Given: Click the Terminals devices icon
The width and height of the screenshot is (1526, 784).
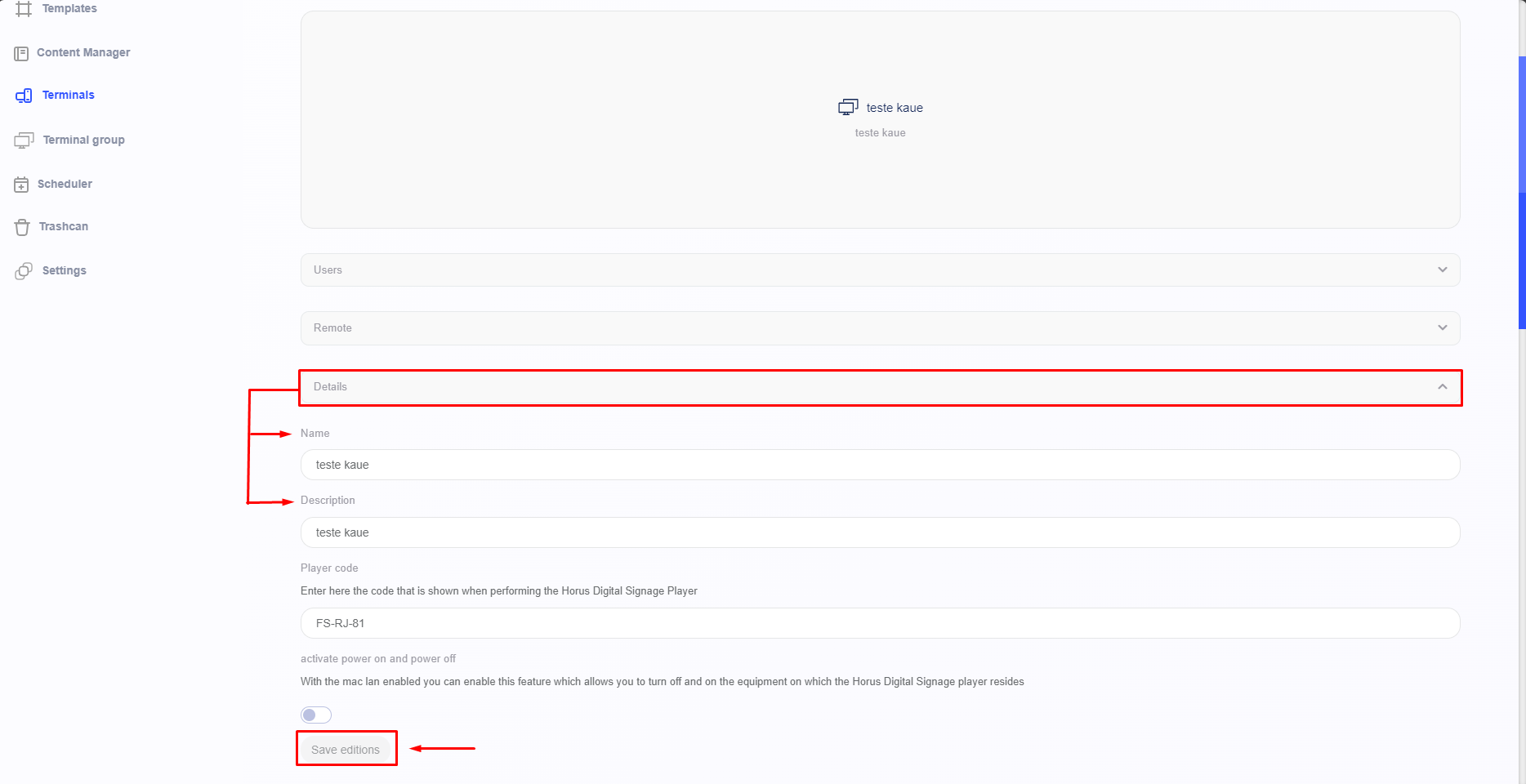Looking at the screenshot, I should [24, 96].
